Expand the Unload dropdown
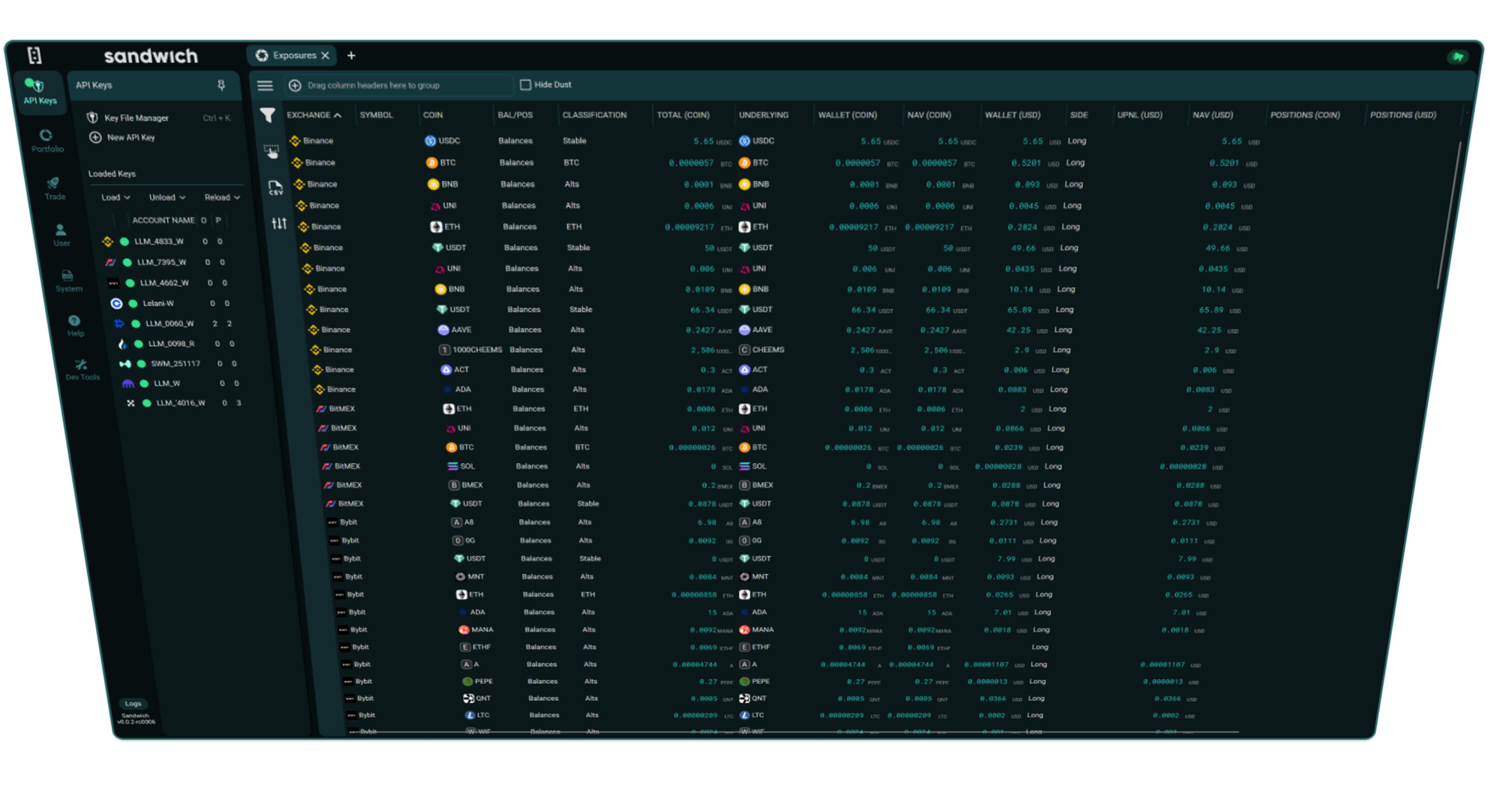 point(166,197)
